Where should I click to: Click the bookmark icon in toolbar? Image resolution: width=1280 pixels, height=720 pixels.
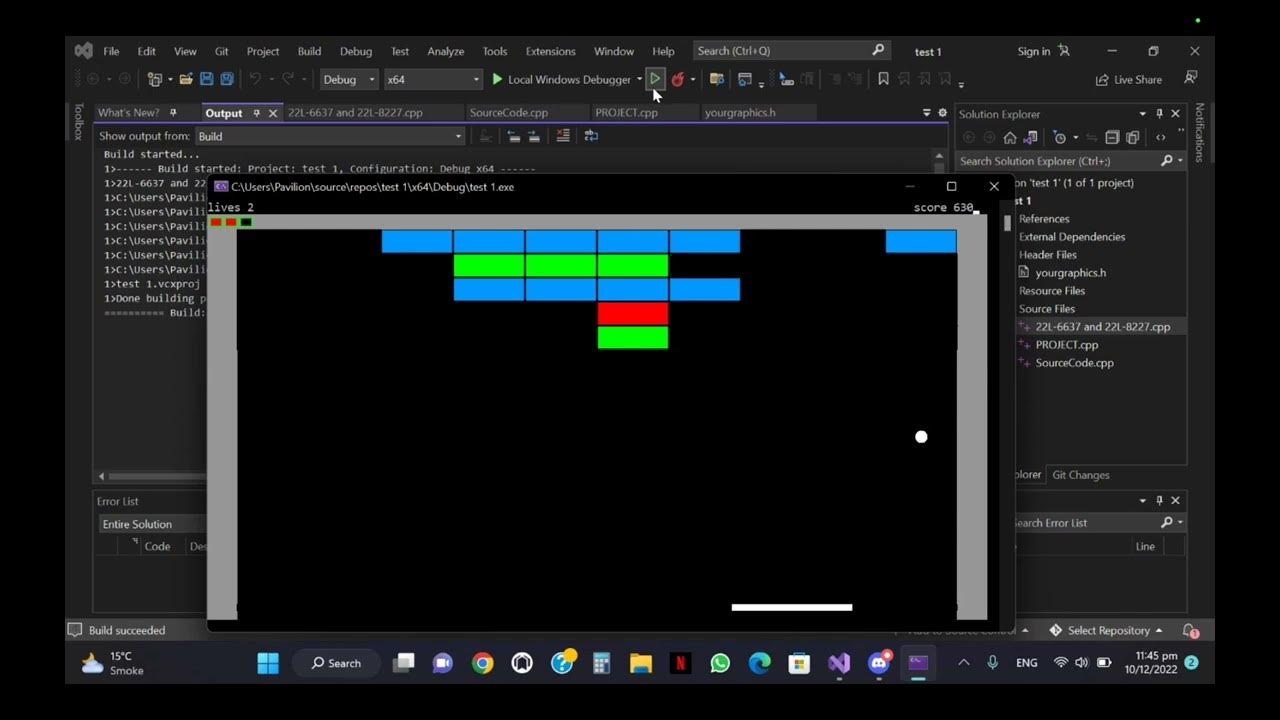(x=883, y=79)
